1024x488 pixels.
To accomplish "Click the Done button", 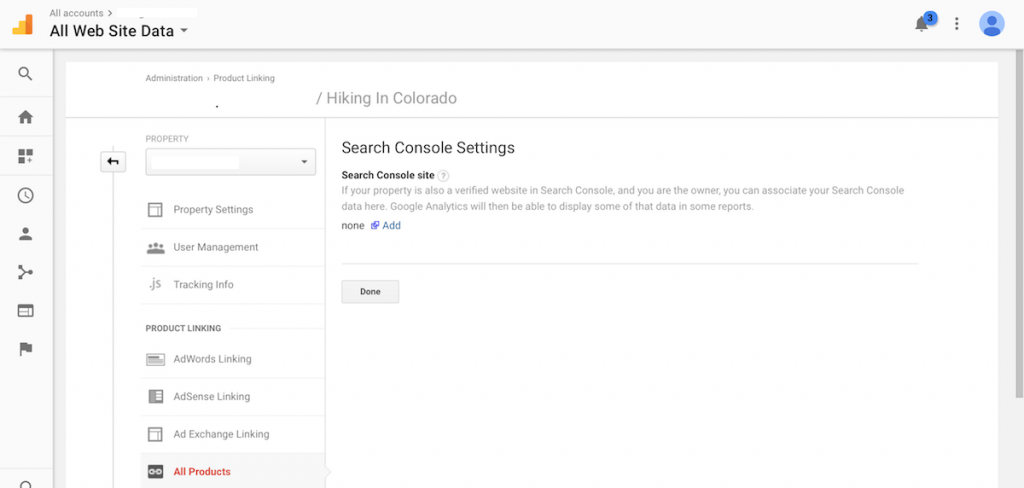I will pos(370,292).
